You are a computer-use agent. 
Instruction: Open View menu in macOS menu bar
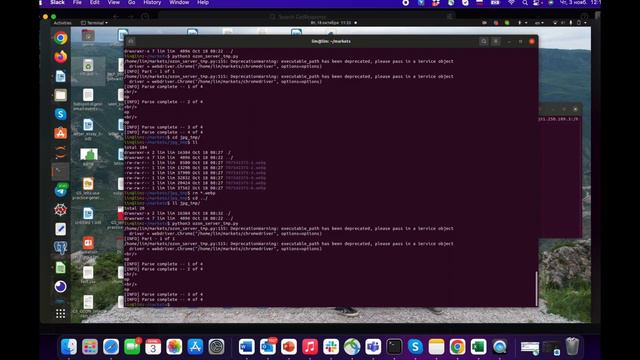[x=113, y=2]
